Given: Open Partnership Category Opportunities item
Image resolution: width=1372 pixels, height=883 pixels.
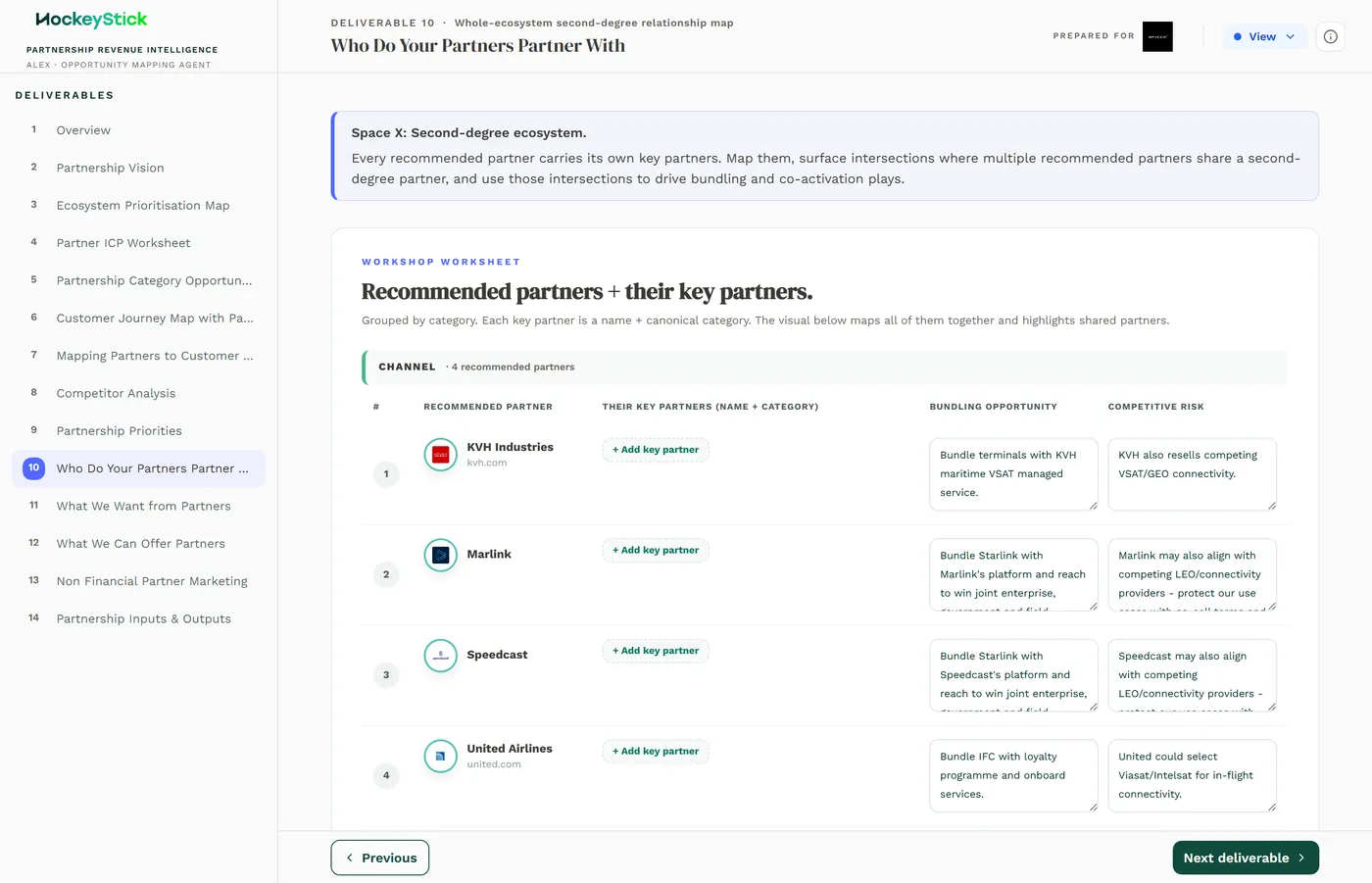Looking at the screenshot, I should [138, 280].
